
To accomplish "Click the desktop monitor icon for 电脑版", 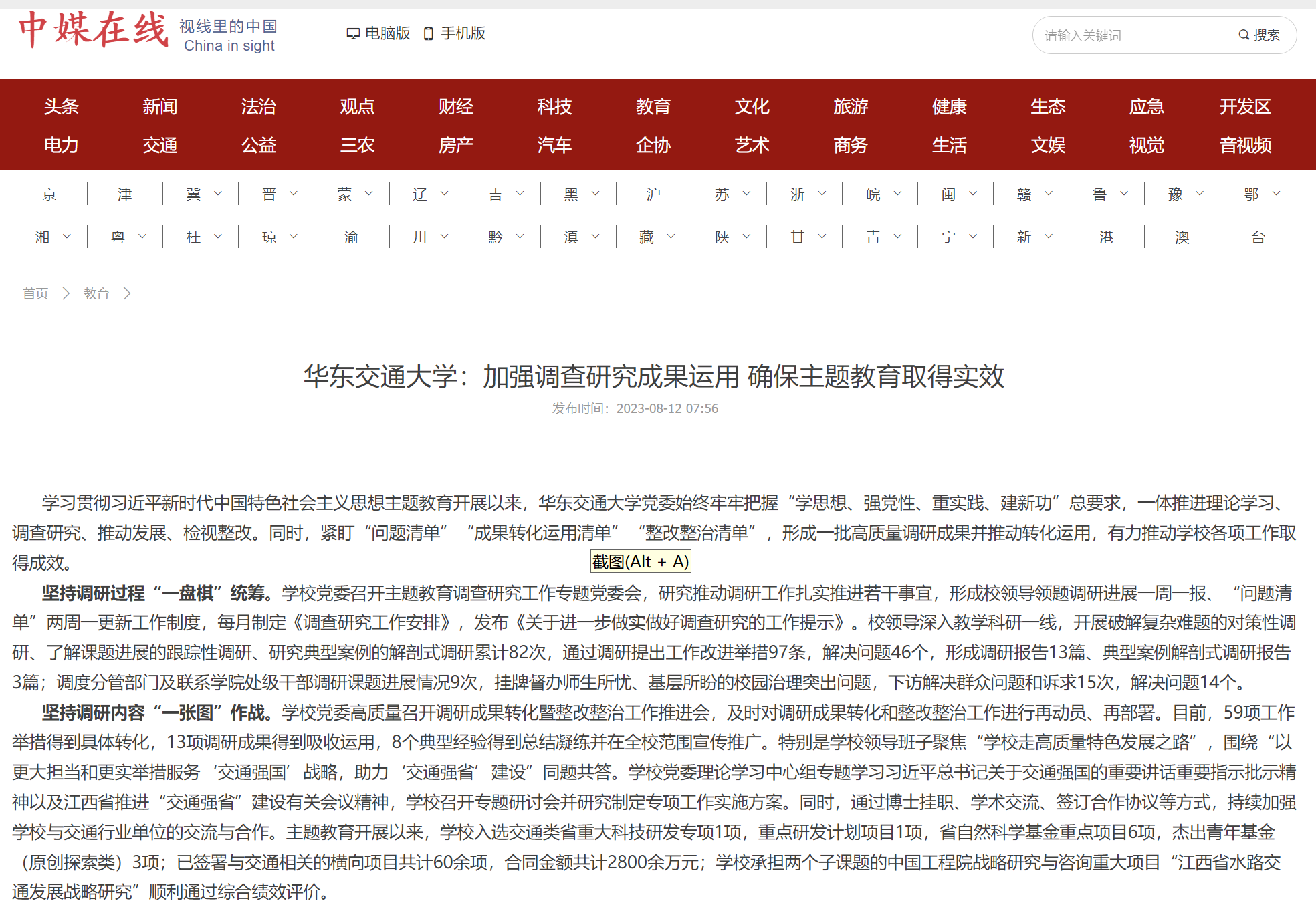I will 353,33.
